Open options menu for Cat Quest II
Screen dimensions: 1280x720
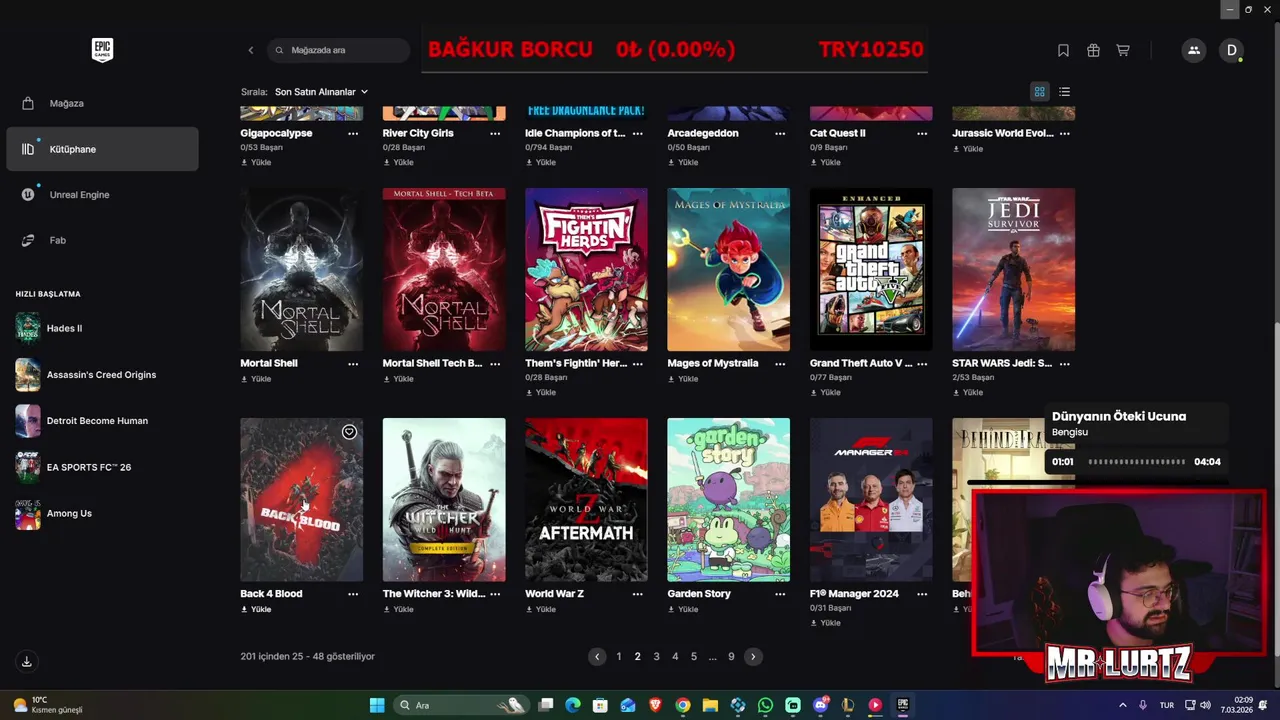(922, 133)
